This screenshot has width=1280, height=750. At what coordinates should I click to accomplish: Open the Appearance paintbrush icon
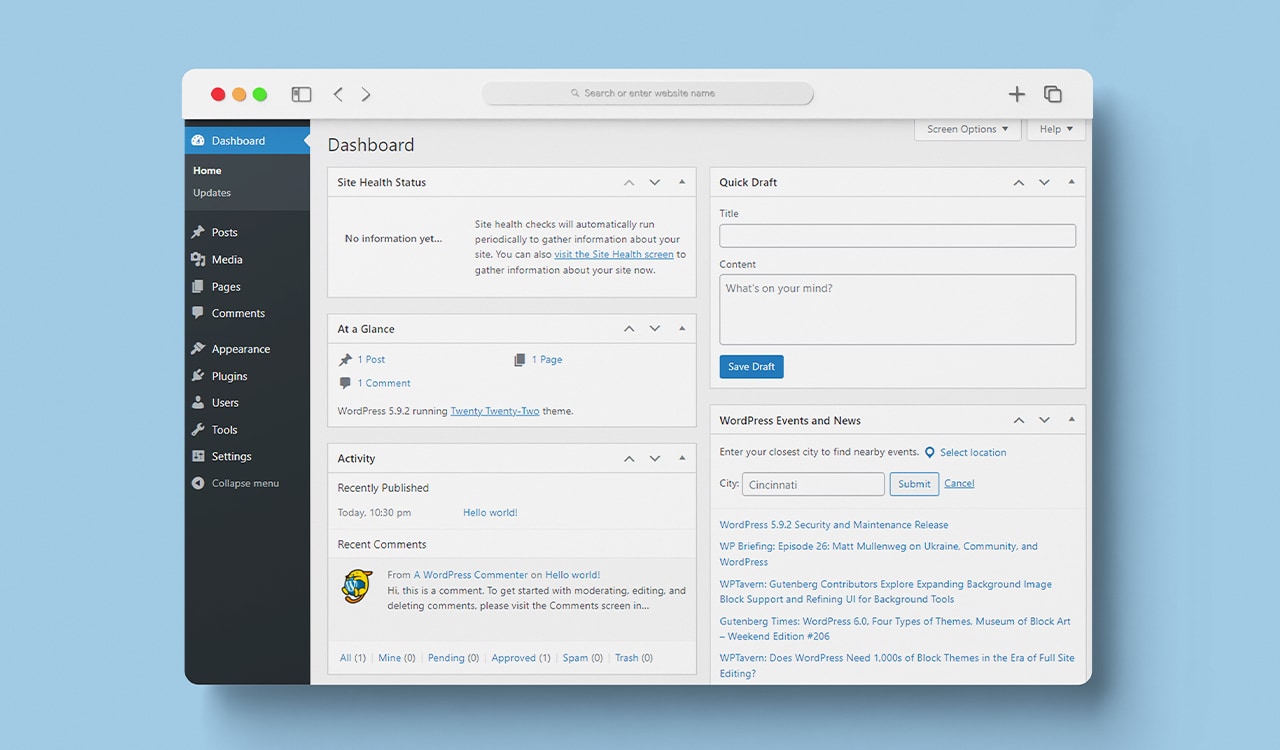[x=200, y=348]
